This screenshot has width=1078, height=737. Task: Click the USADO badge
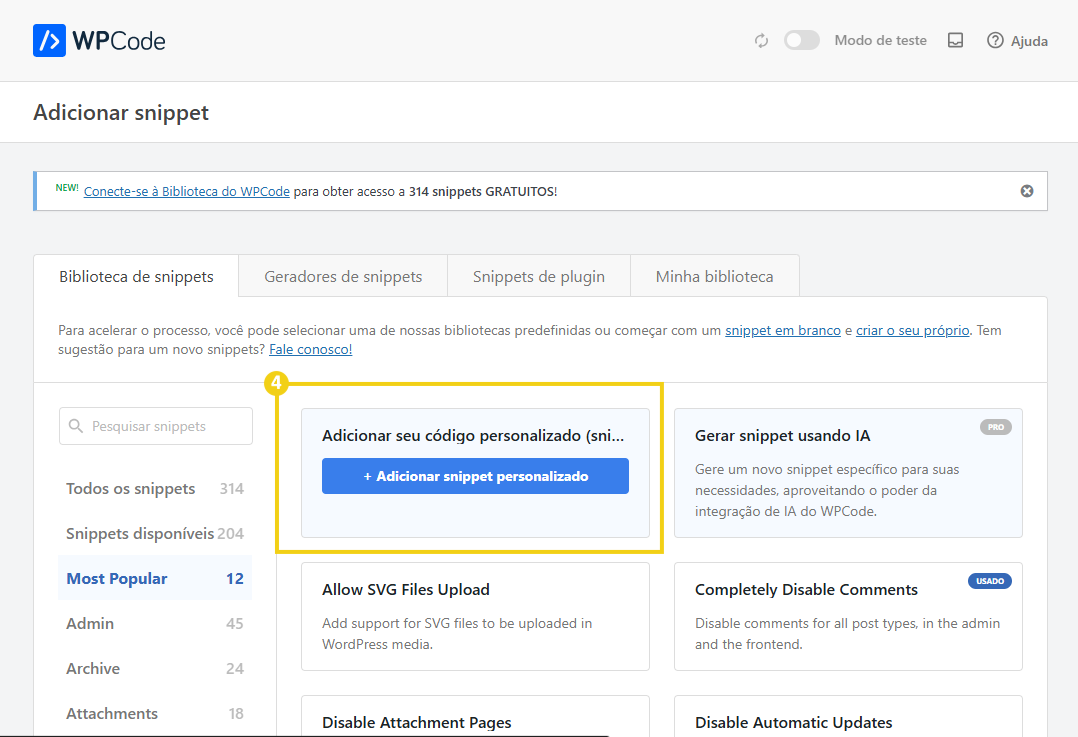pos(989,581)
